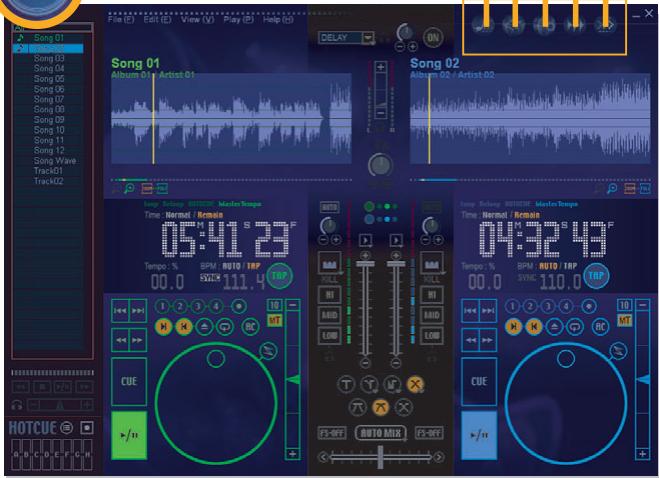Trigger cue point 1 on left deck
The width and height of the screenshot is (659, 478).
(162, 306)
